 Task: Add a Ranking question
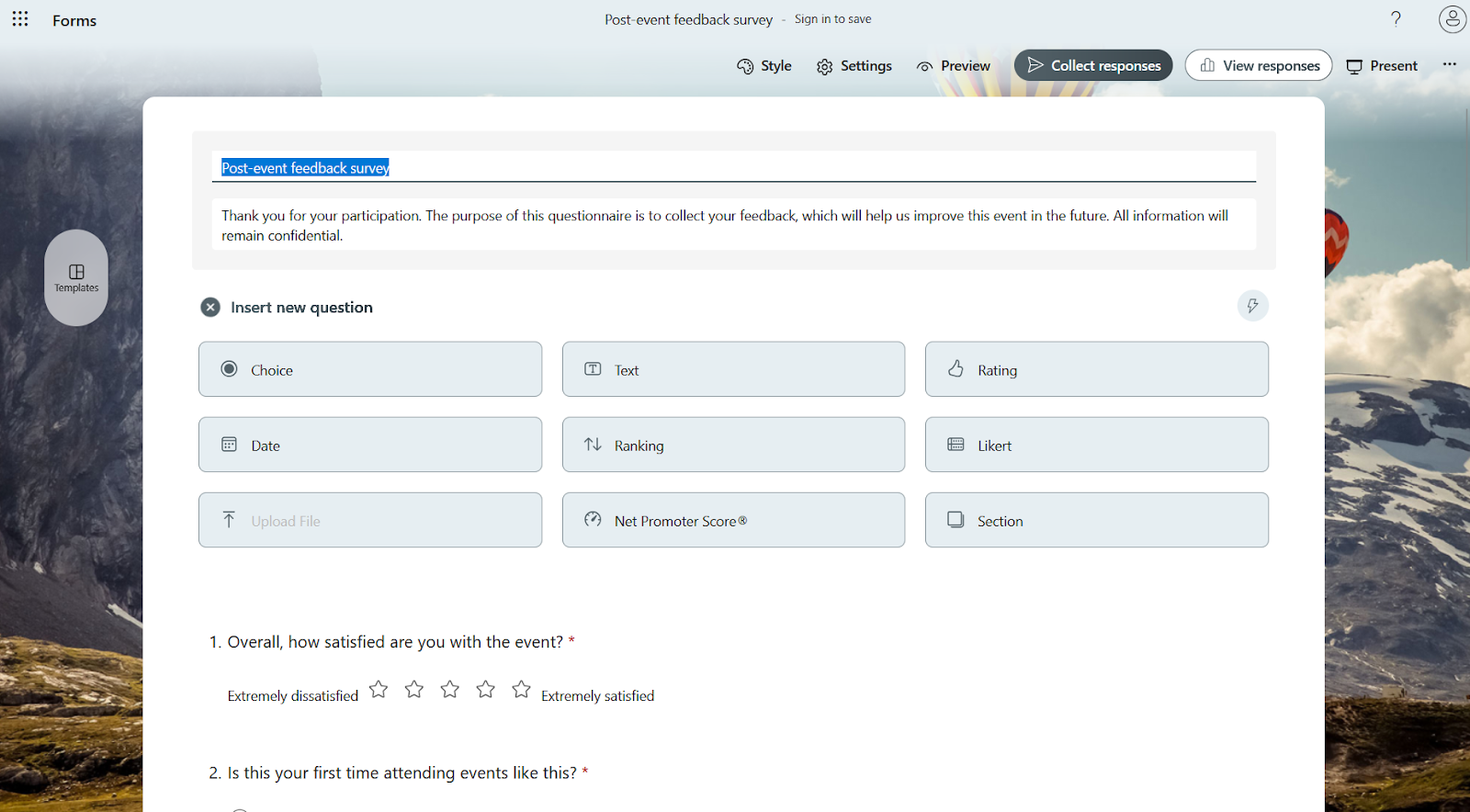[732, 445]
